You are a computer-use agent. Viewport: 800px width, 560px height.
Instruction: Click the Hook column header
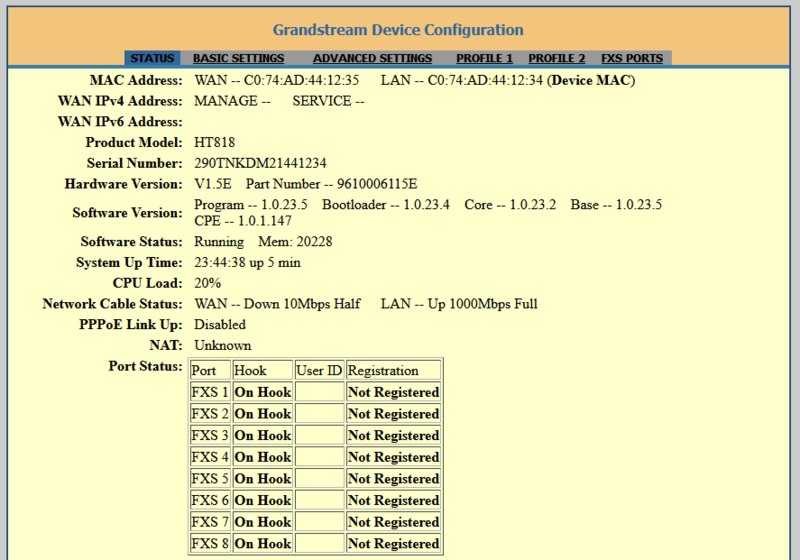[x=263, y=371]
